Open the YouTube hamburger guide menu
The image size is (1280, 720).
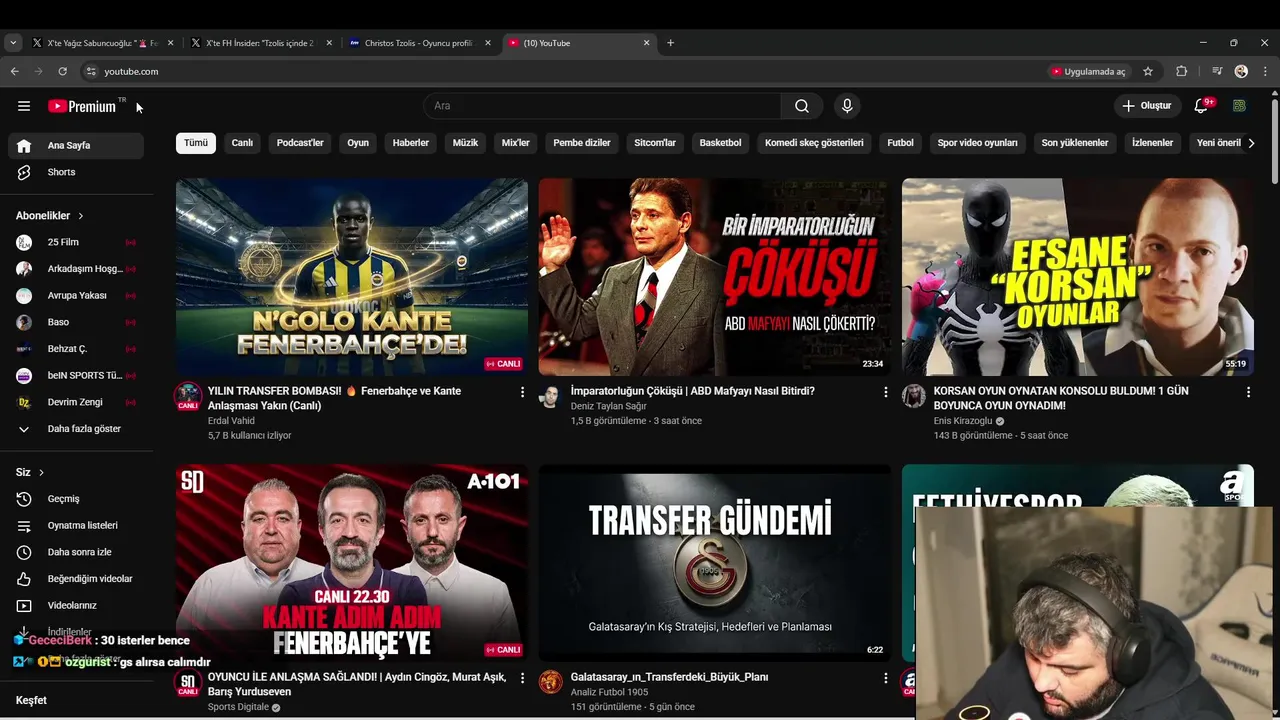pyautogui.click(x=24, y=106)
